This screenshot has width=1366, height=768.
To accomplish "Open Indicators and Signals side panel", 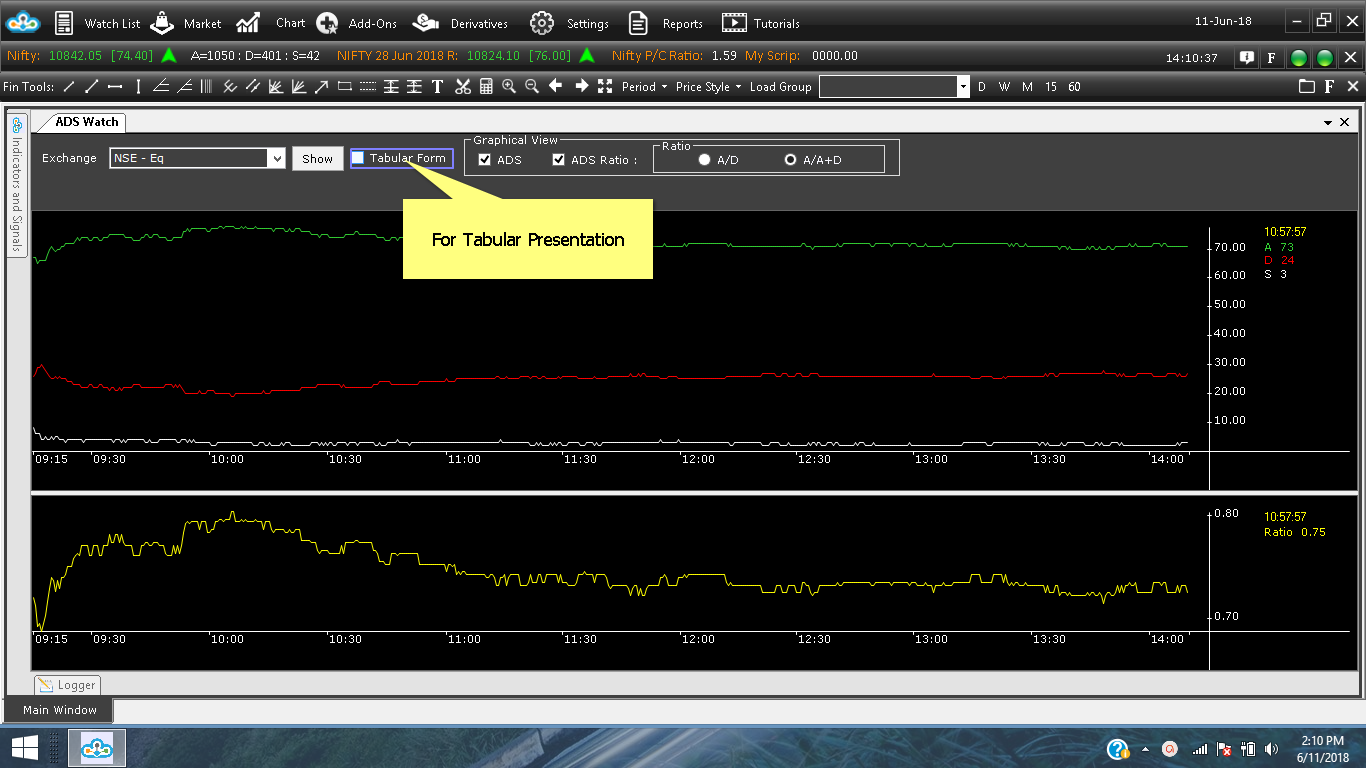I will [17, 185].
